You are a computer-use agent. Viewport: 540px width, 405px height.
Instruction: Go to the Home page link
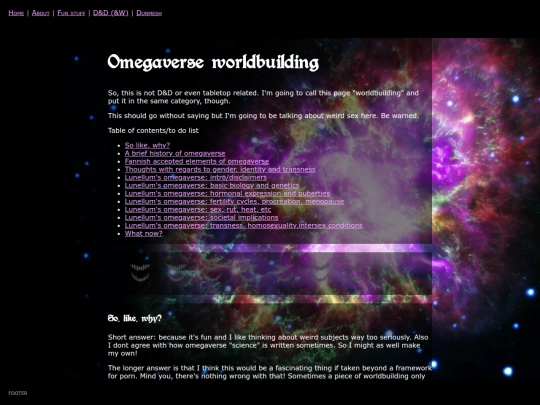click(x=16, y=13)
